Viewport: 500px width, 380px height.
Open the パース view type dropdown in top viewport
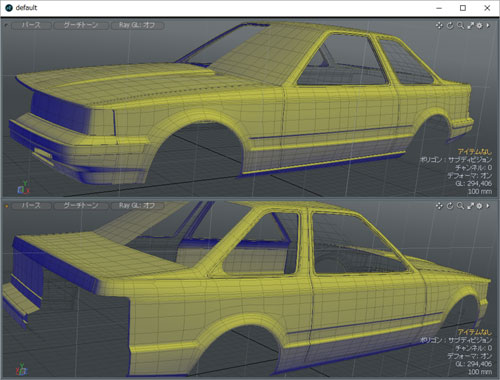pyautogui.click(x=31, y=25)
